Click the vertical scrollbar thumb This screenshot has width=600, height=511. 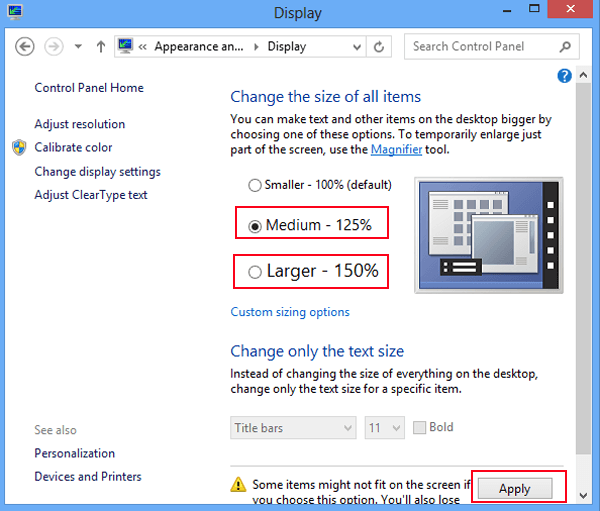click(x=583, y=269)
